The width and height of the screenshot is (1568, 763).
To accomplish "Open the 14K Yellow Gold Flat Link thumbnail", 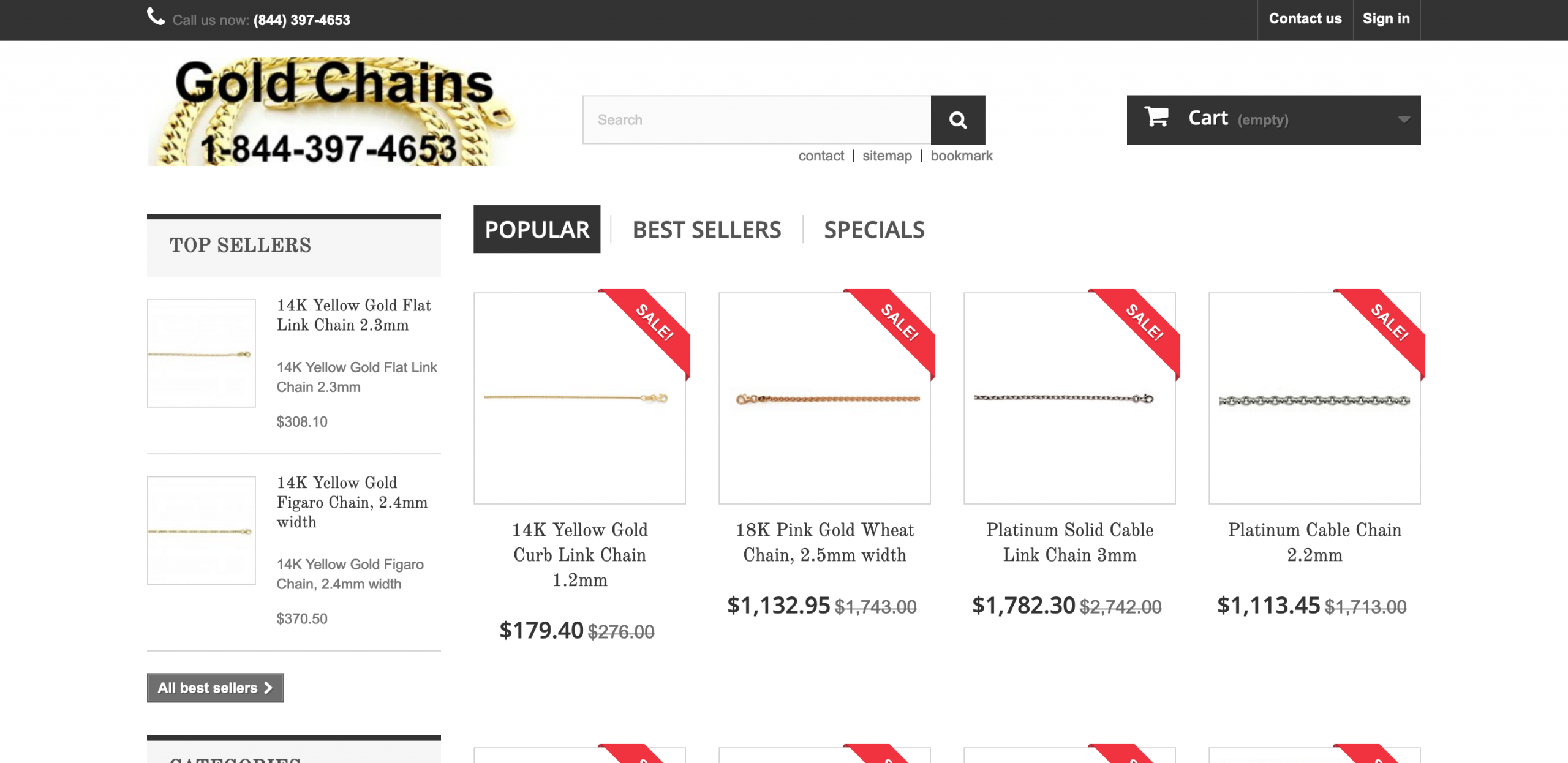I will (201, 353).
